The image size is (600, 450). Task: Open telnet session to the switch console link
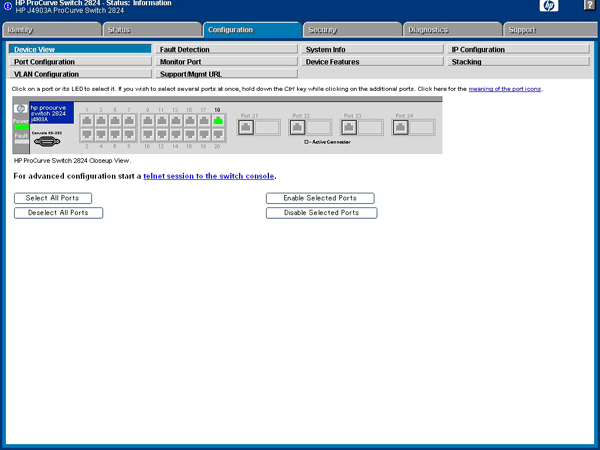tap(209, 176)
